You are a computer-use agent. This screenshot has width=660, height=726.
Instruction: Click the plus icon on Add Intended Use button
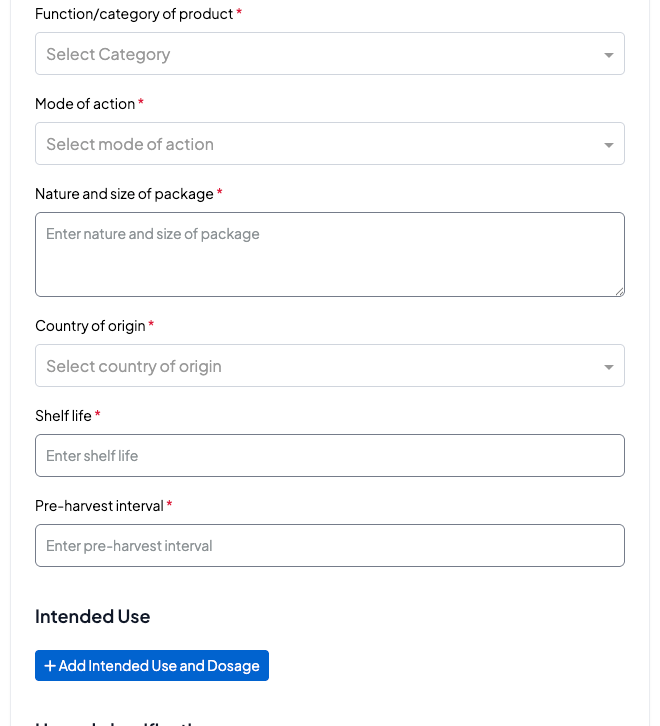click(x=50, y=666)
